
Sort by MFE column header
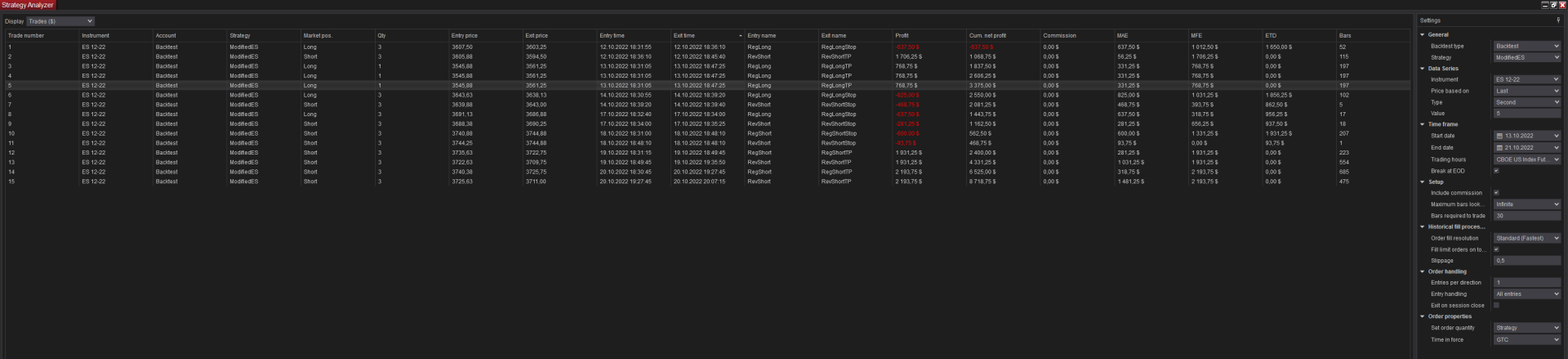[x=1225, y=36]
